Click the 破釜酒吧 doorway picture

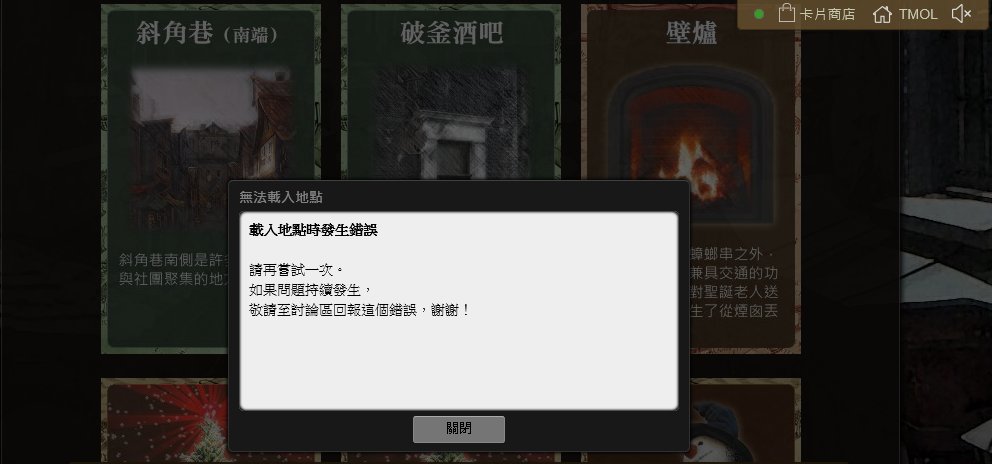pos(452,122)
